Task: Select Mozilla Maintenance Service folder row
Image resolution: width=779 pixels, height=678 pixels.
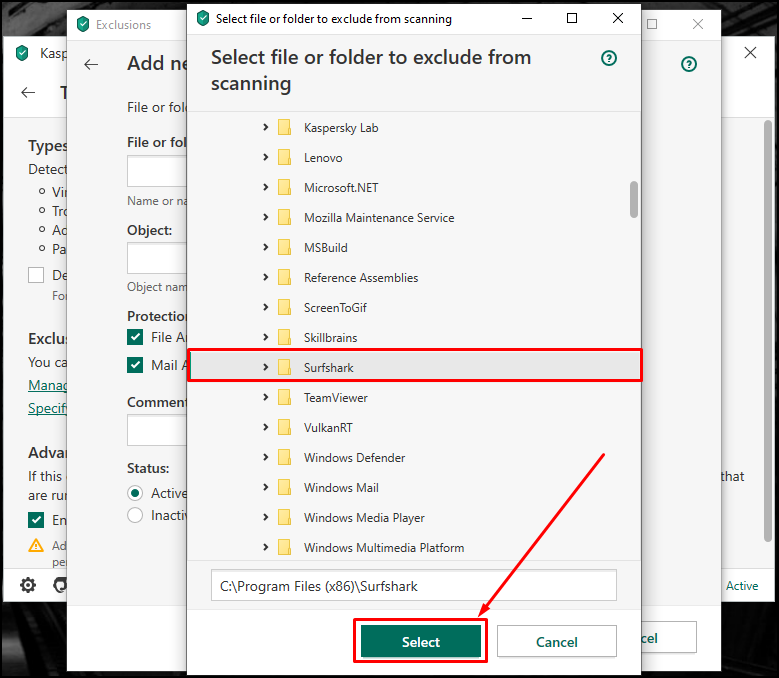Action: click(414, 217)
